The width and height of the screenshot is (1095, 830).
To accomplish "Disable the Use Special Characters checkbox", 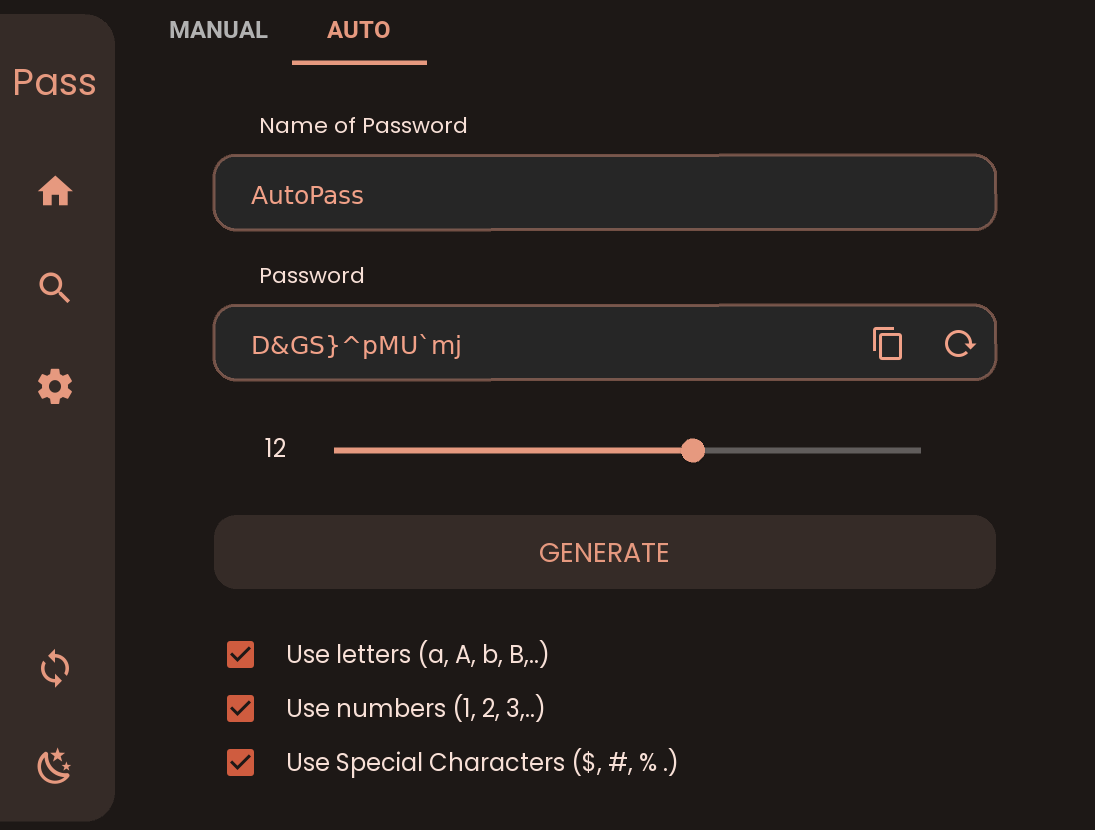I will click(240, 762).
